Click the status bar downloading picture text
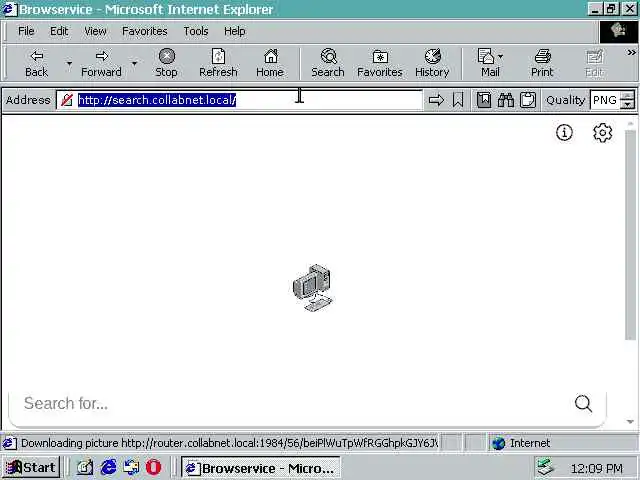This screenshot has width=640, height=480. pyautogui.click(x=229, y=443)
